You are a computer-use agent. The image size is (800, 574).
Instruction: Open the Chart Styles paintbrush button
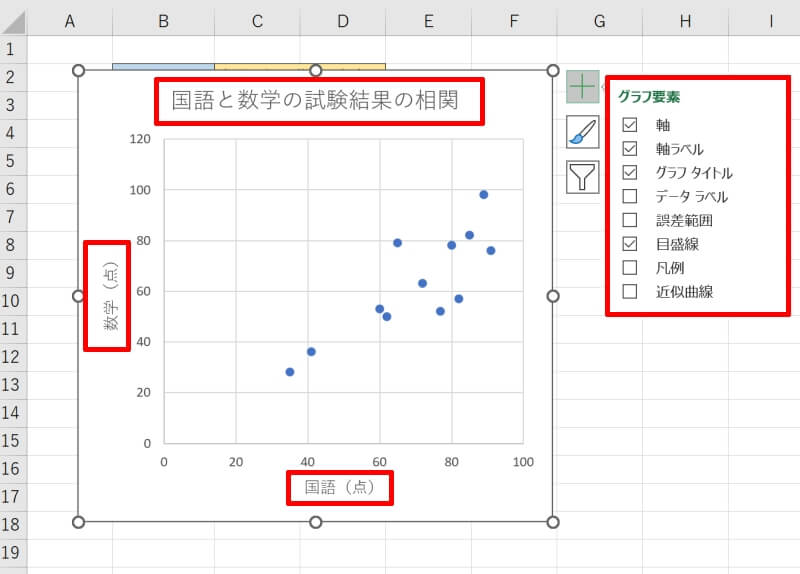pyautogui.click(x=583, y=132)
